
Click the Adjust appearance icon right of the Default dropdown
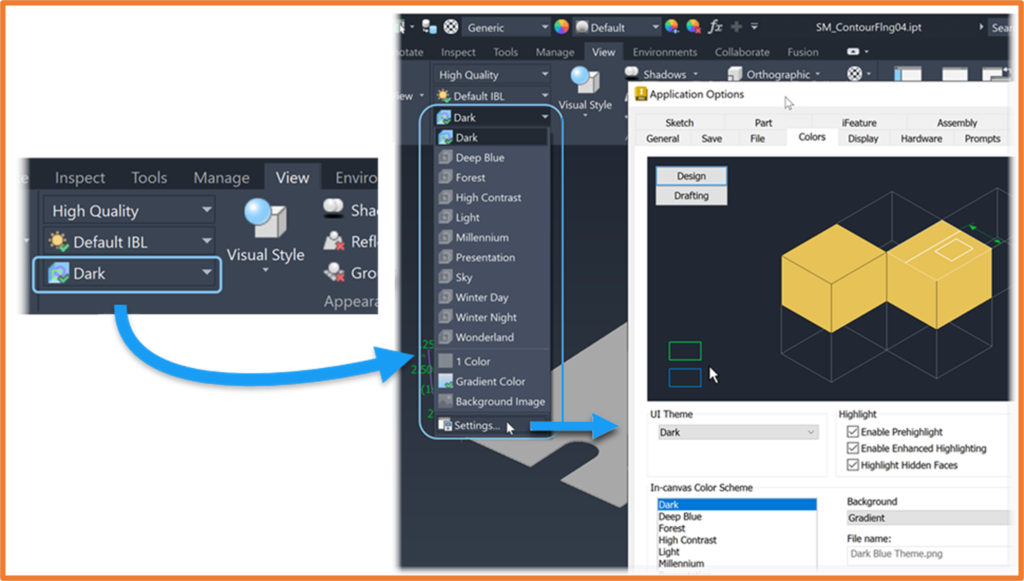point(671,27)
